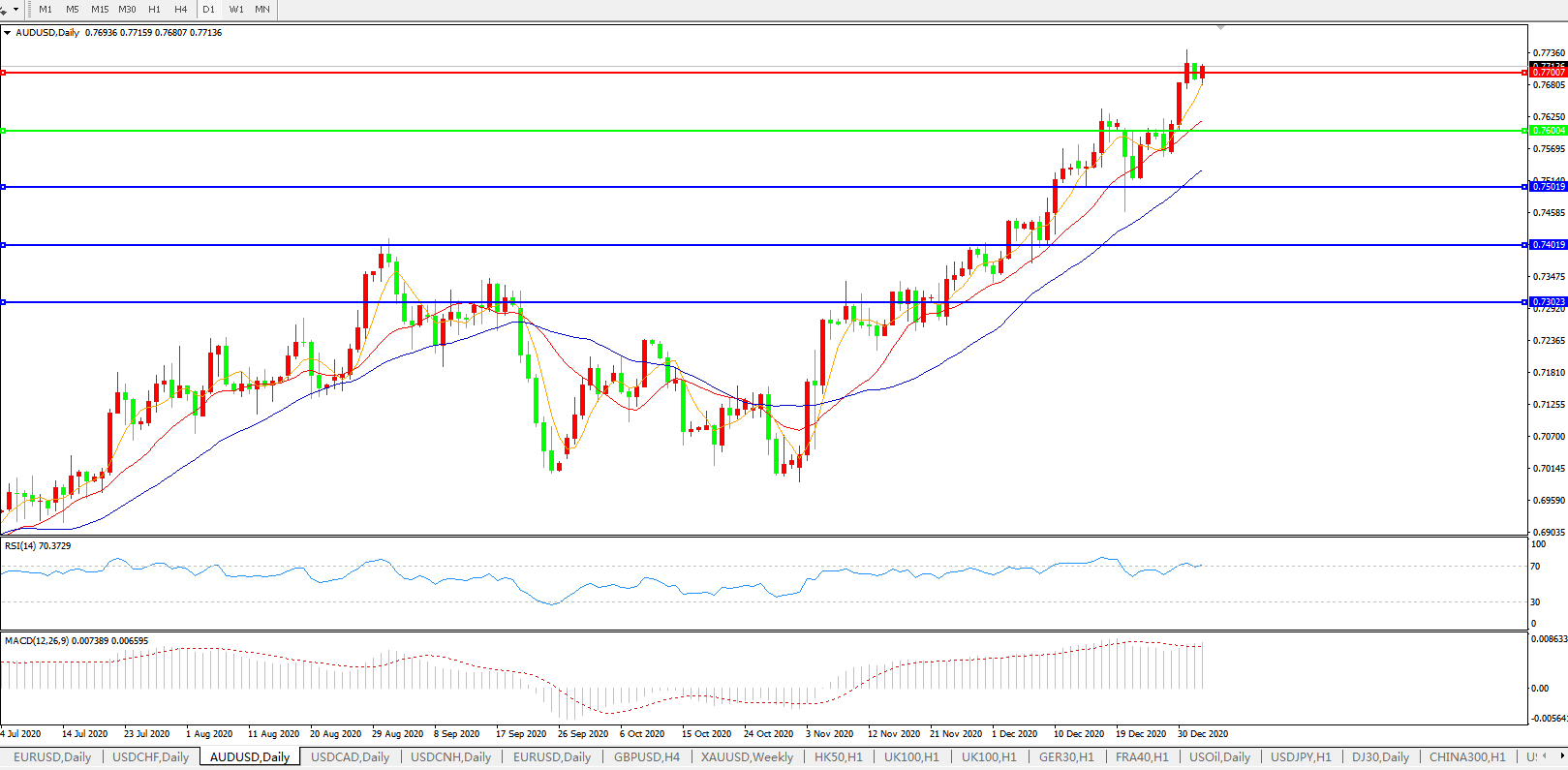The width and height of the screenshot is (1568, 770).
Task: Click the RSI(14) indicator label
Action: pos(38,546)
